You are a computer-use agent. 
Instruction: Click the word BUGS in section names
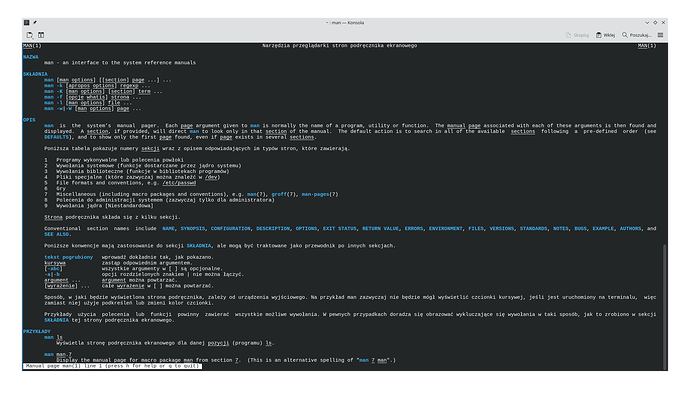tap(580, 229)
